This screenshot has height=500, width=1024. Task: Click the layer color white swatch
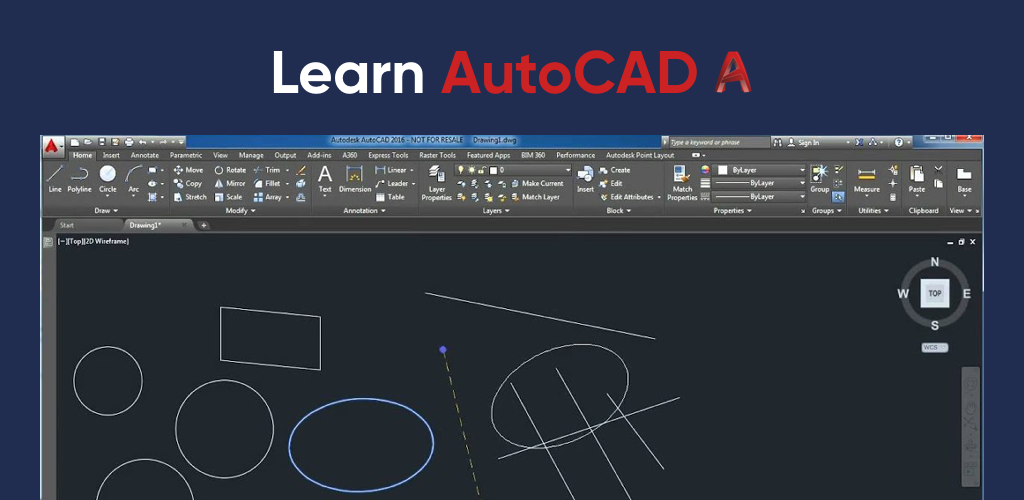(493, 170)
